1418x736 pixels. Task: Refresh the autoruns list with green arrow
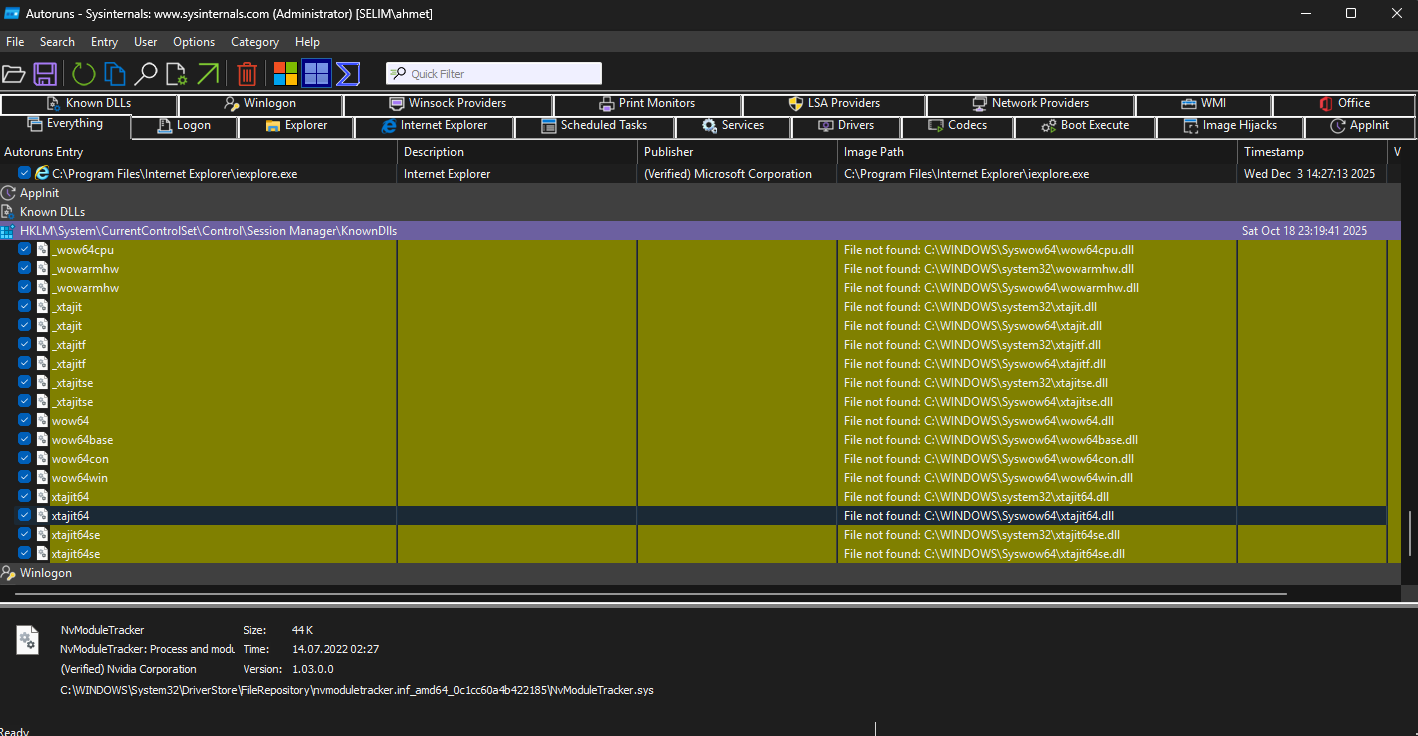[x=84, y=74]
